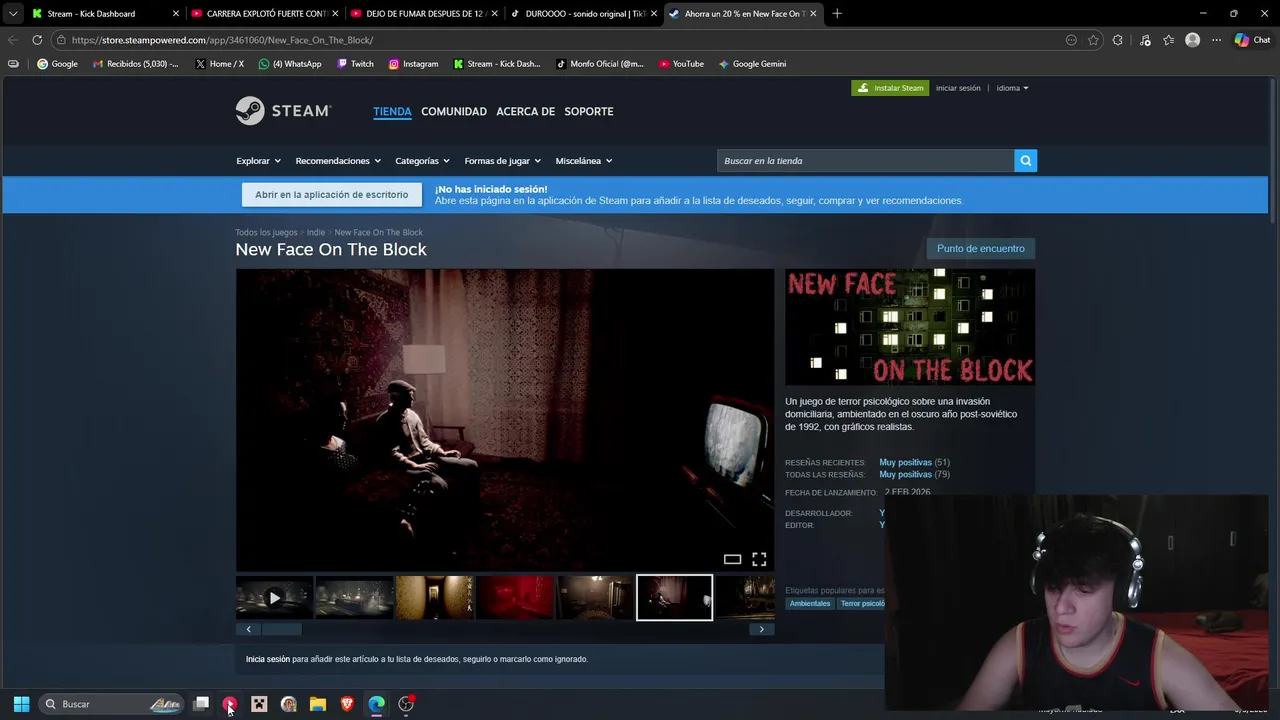Click Todos los juegos breadcrumb
This screenshot has width=1280, height=720.
click(266, 233)
